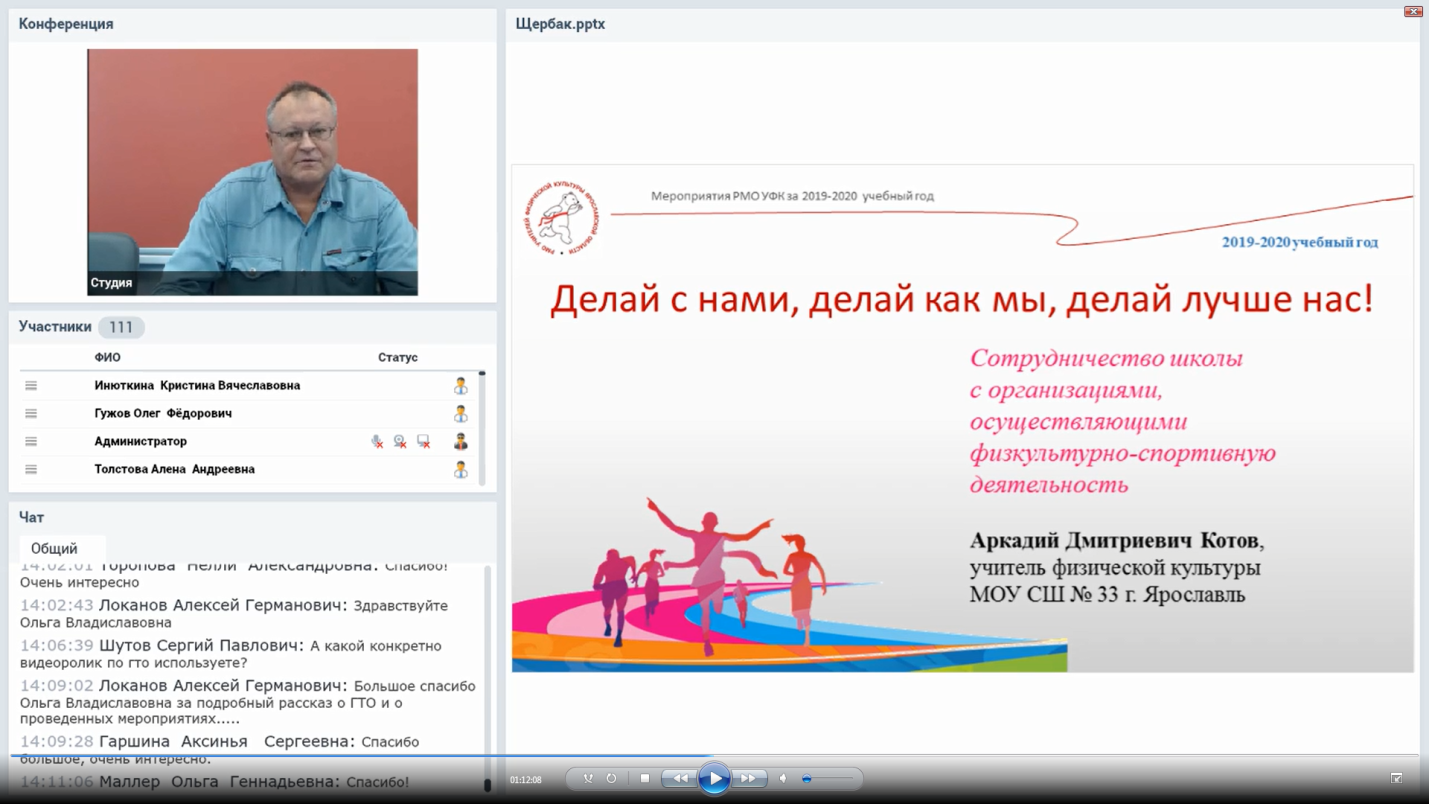Viewport: 1429px width, 804px height.
Task: Click the Щербак.pptx presentation title
Action: coord(560,24)
